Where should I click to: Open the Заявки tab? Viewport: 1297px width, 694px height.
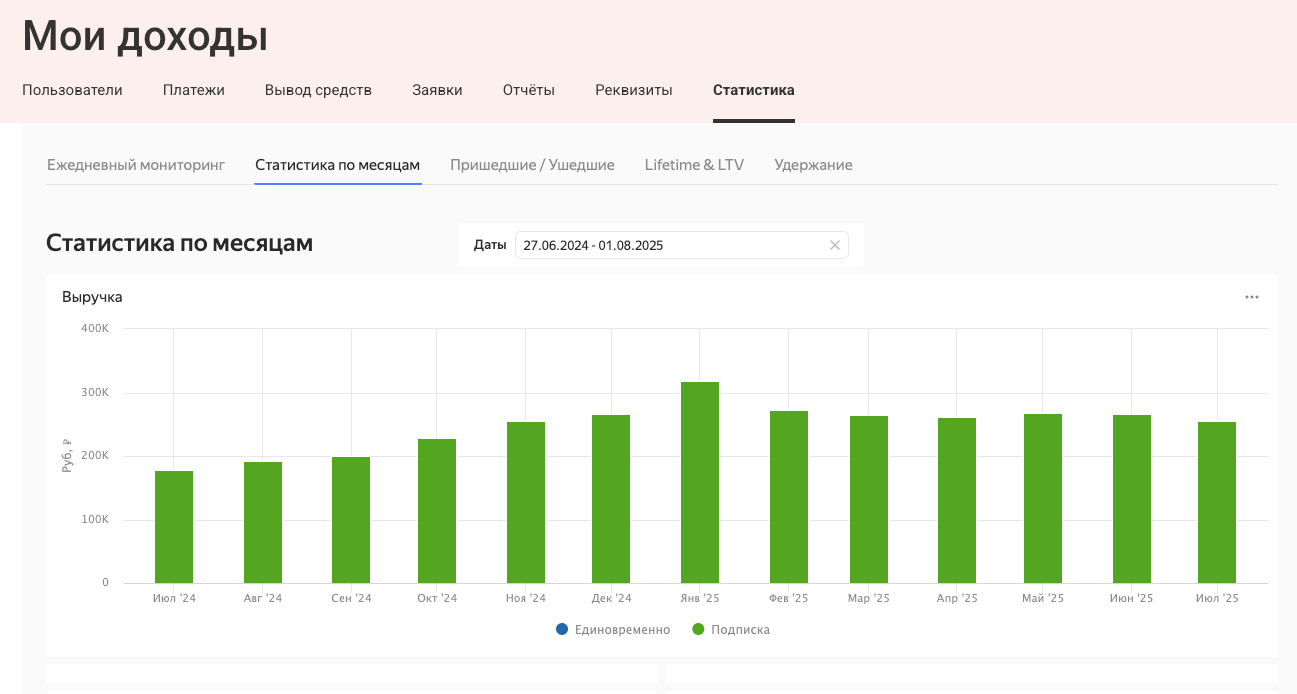[437, 90]
